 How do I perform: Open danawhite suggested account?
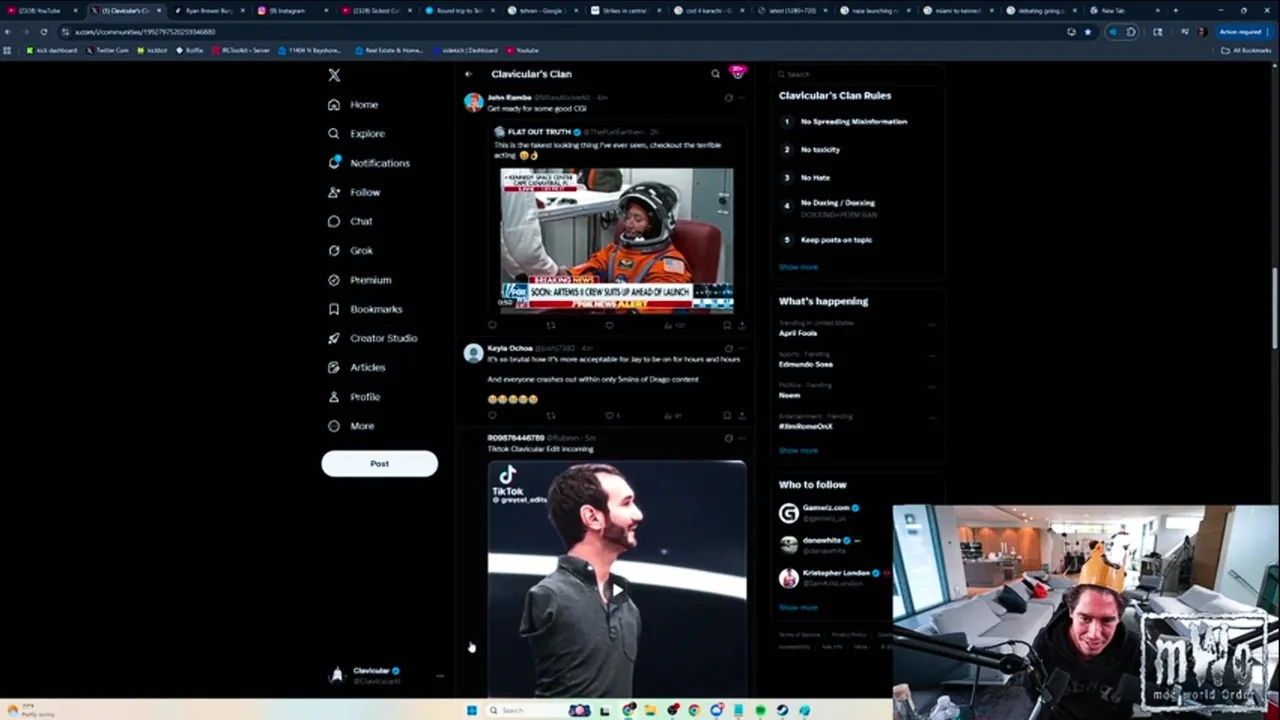click(x=821, y=545)
